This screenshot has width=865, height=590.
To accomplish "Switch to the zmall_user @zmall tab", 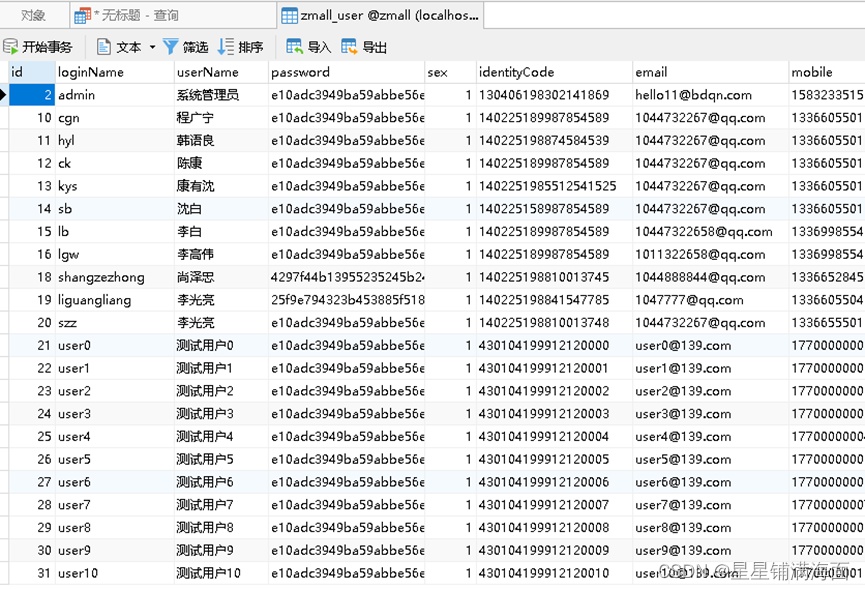I will pos(380,15).
